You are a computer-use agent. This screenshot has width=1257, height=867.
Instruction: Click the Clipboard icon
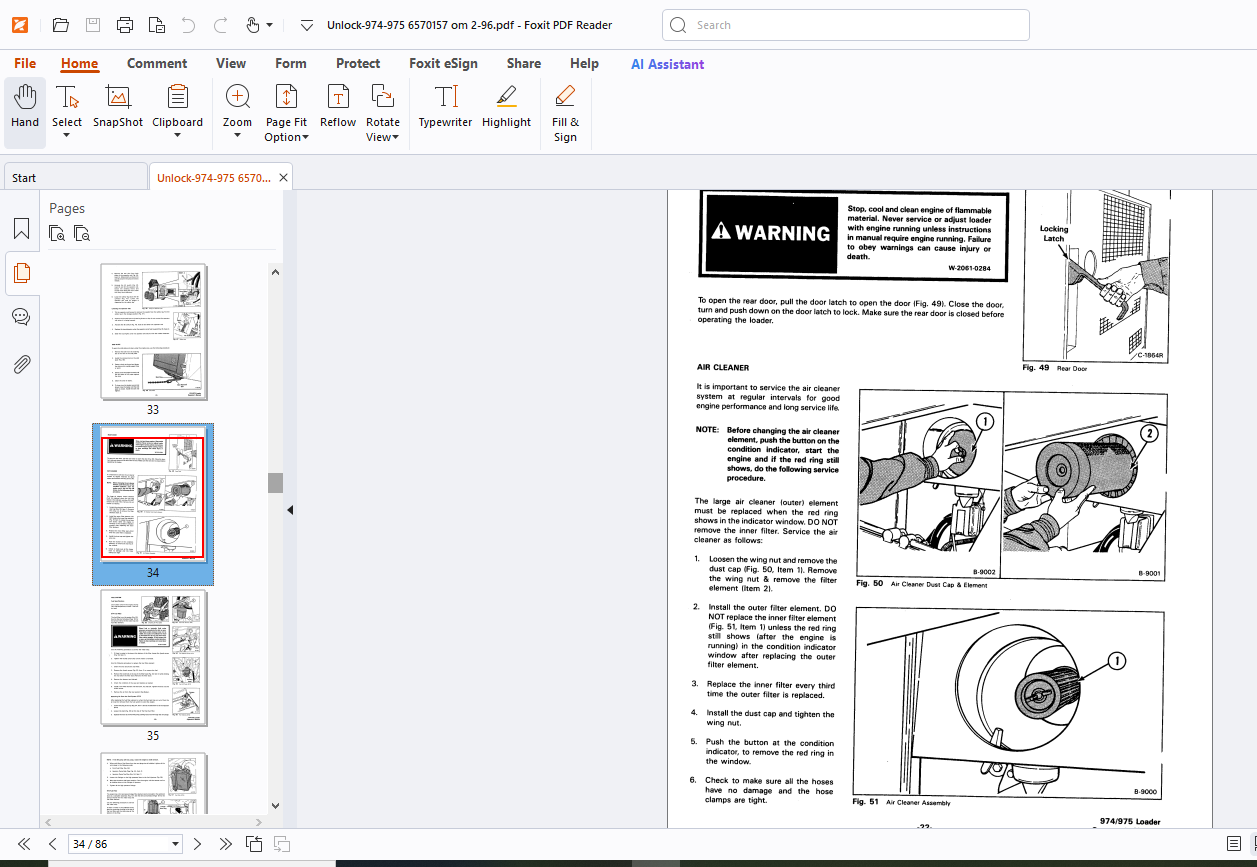(x=177, y=97)
